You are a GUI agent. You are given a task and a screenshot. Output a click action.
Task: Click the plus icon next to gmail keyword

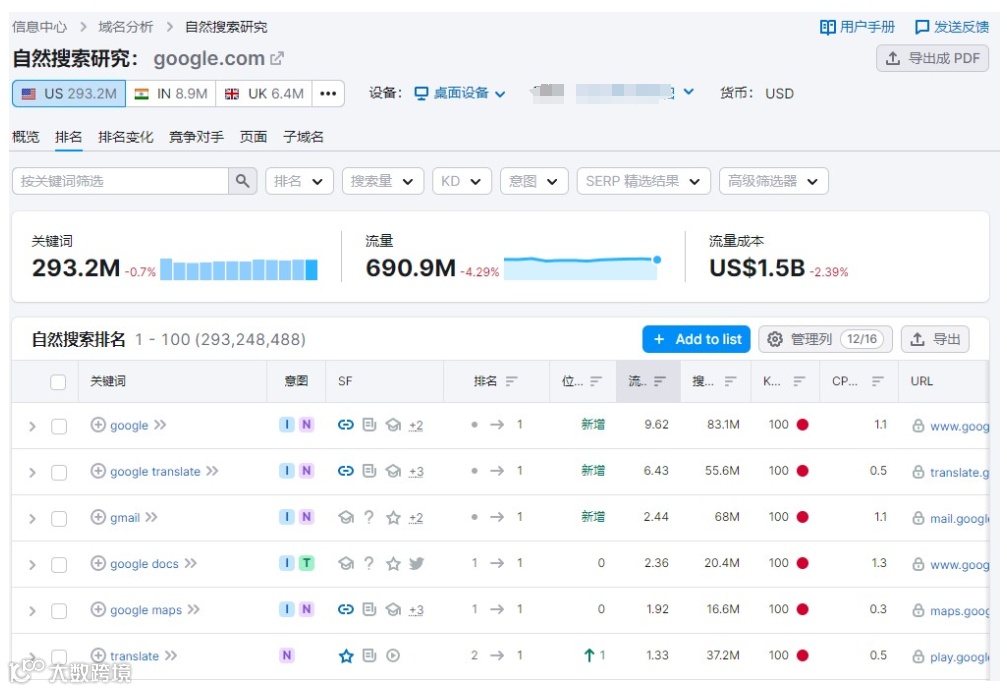coord(98,517)
